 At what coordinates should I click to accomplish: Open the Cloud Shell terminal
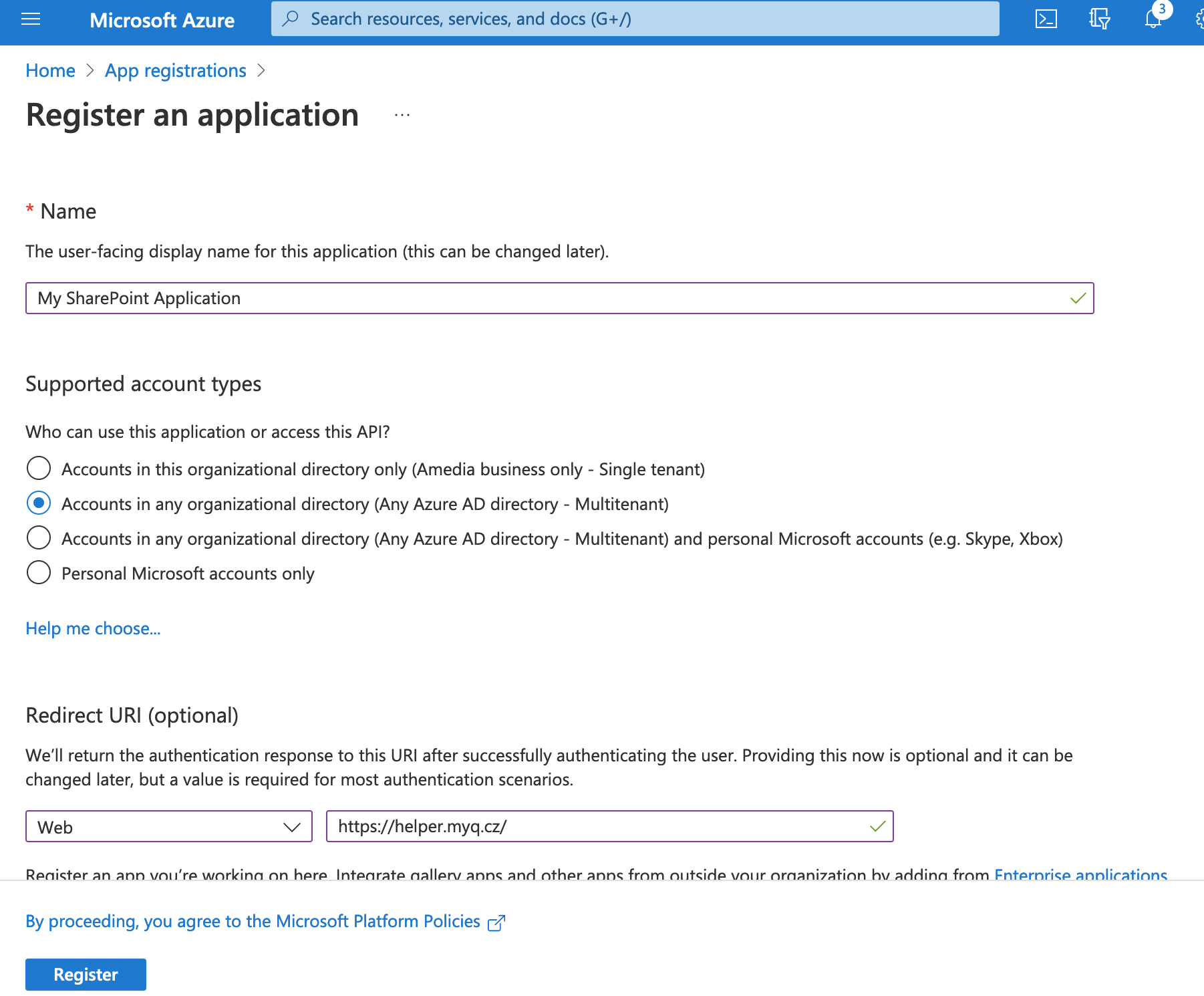1046,19
